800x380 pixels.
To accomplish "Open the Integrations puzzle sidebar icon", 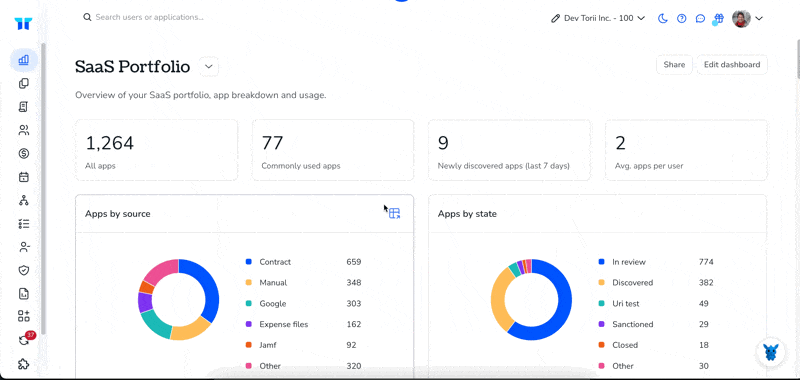I will [23, 364].
